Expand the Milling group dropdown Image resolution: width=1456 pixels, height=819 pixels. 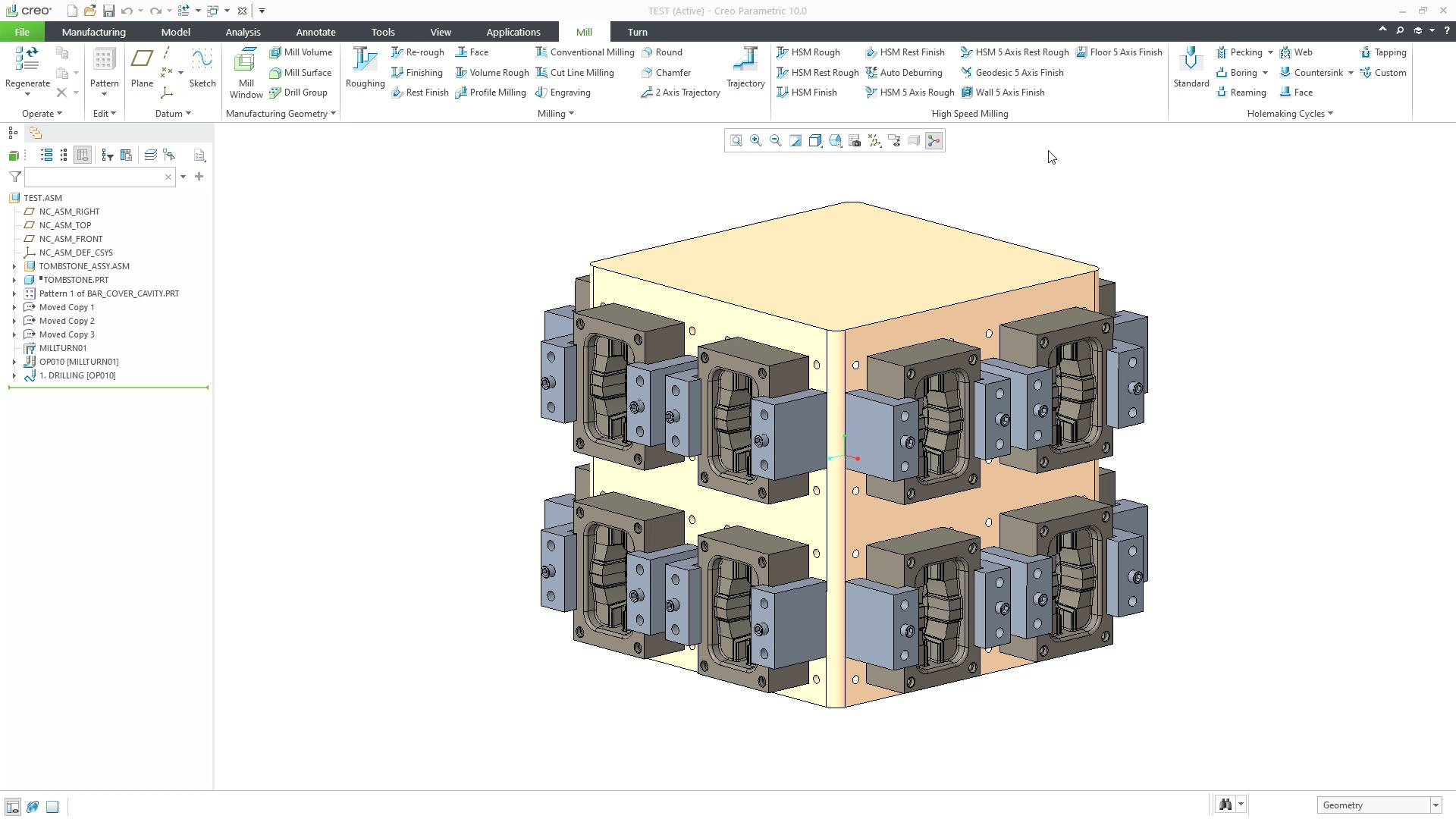556,114
